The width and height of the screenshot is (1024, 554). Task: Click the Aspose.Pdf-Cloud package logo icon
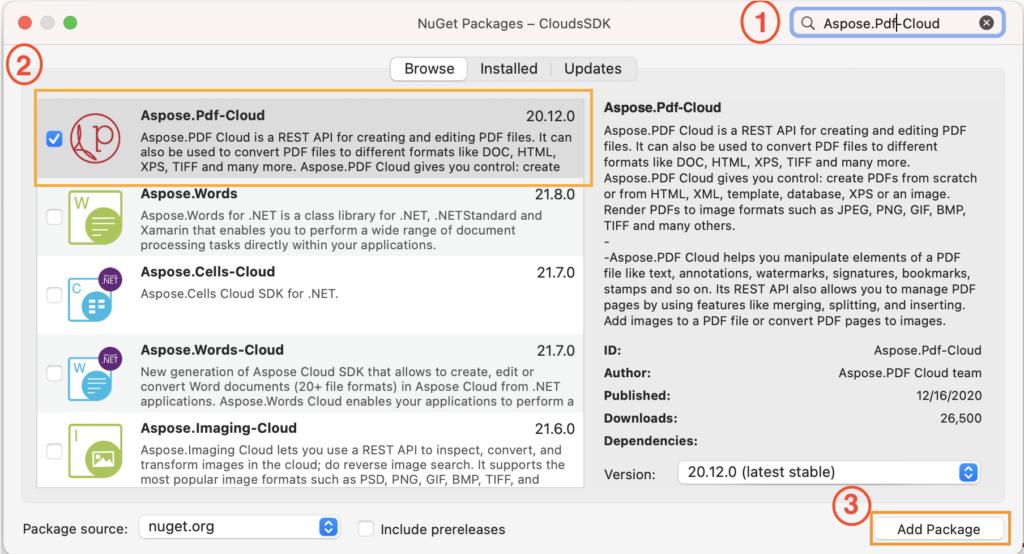click(x=97, y=139)
